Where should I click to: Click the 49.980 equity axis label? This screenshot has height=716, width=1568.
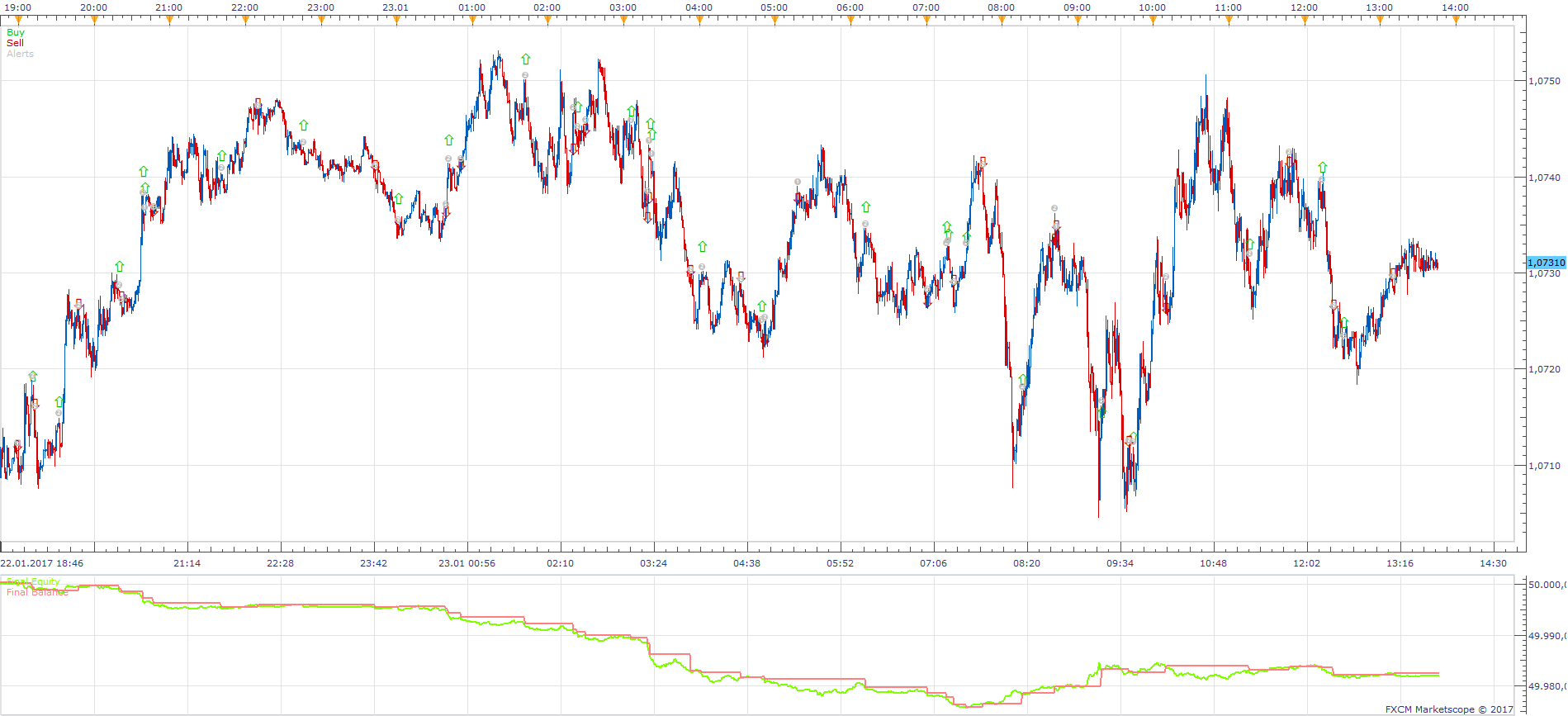[1547, 686]
